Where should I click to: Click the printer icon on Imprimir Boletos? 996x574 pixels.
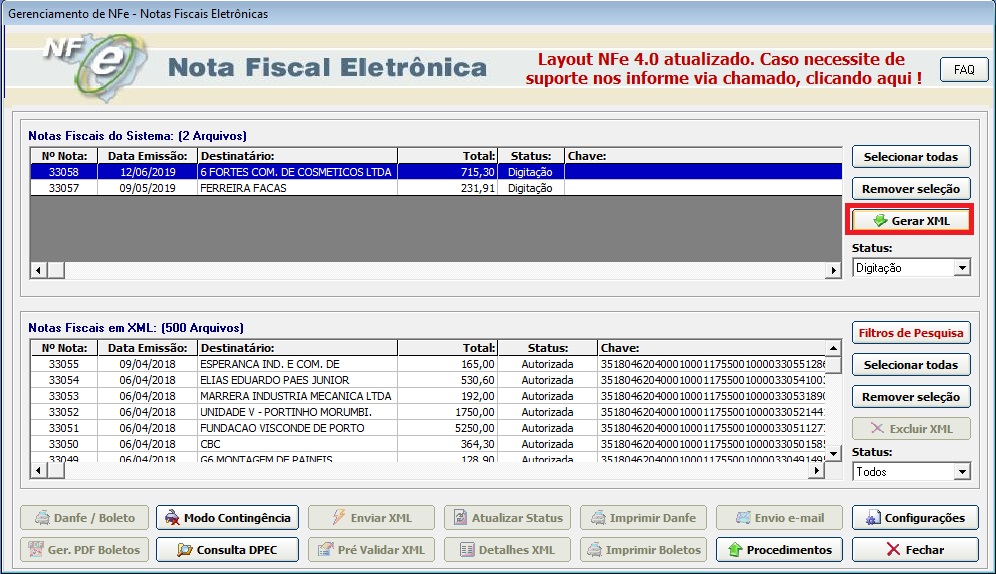click(x=594, y=549)
